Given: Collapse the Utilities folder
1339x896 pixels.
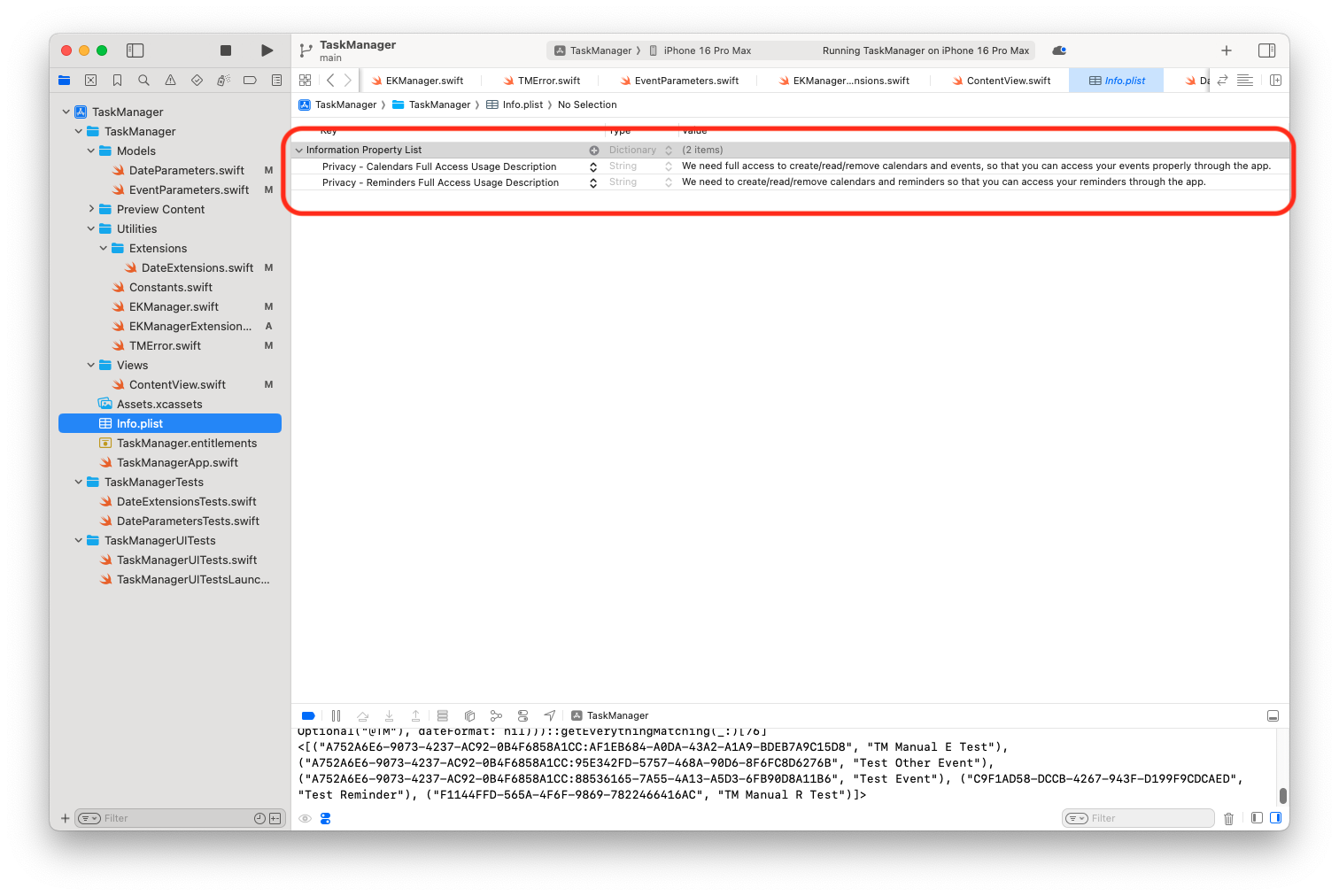Looking at the screenshot, I should coord(91,228).
